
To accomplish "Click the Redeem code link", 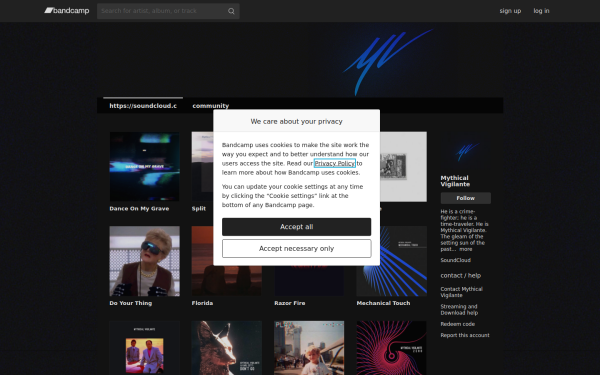I will (458, 324).
